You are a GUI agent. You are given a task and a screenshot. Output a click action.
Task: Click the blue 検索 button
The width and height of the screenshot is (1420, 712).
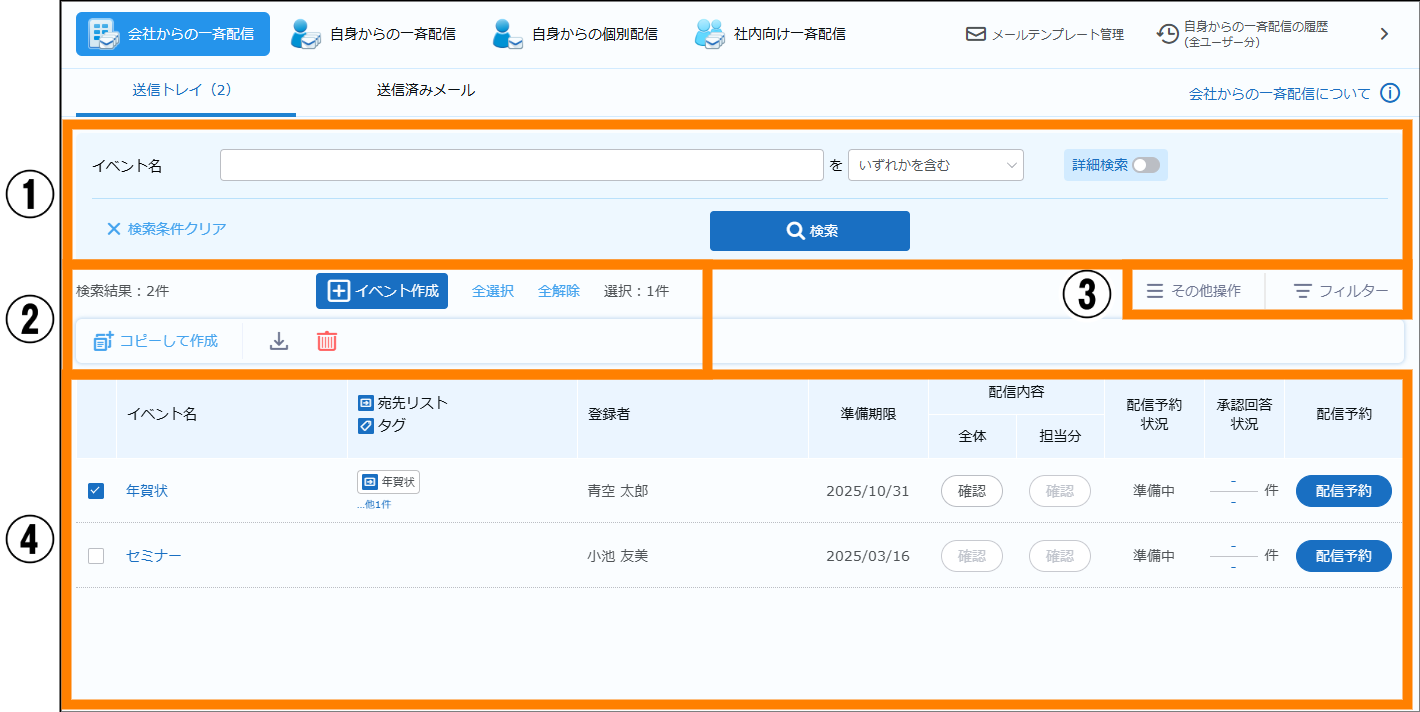pos(809,231)
